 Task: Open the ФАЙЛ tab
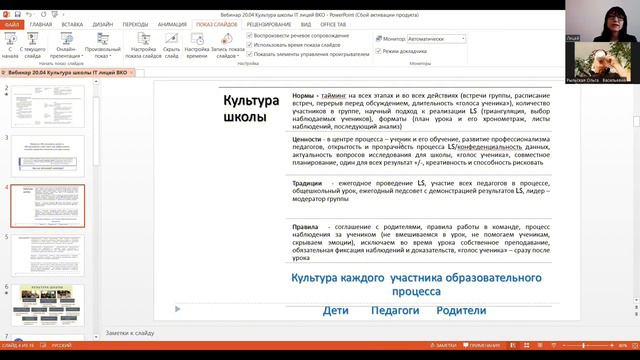click(12, 25)
